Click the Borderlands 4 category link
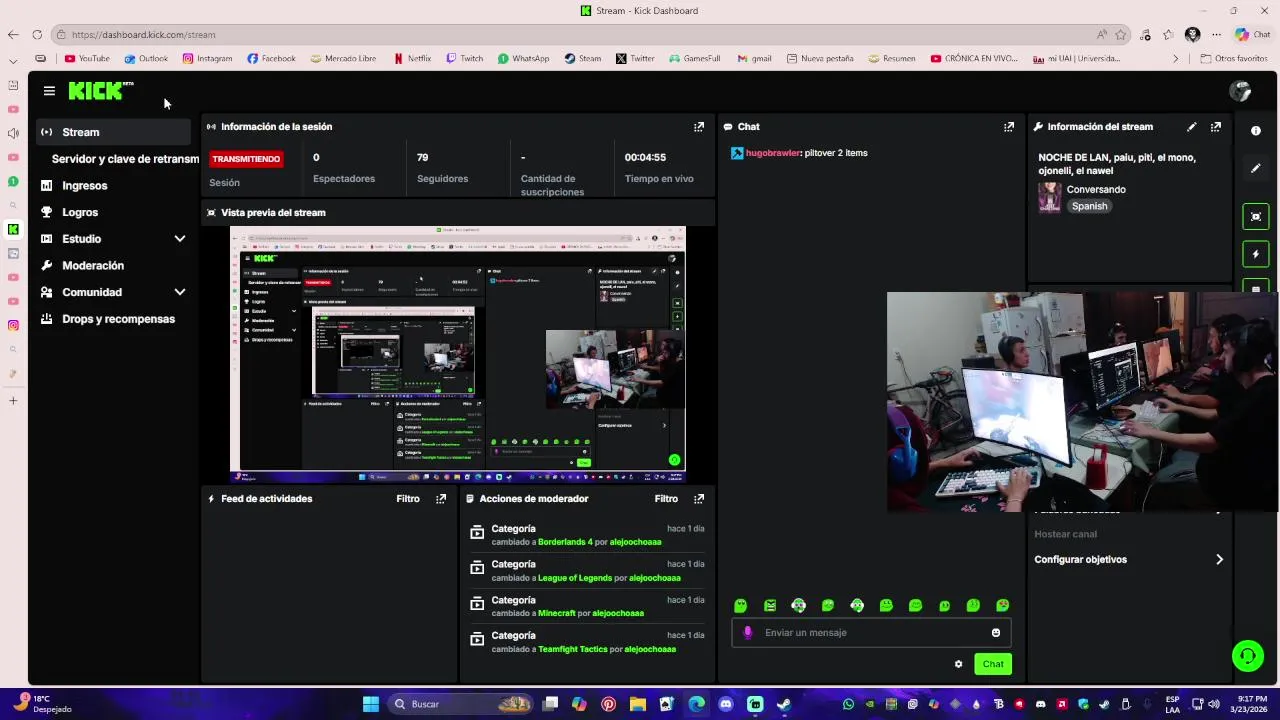Screen dimensions: 1280x720 (x=565, y=542)
